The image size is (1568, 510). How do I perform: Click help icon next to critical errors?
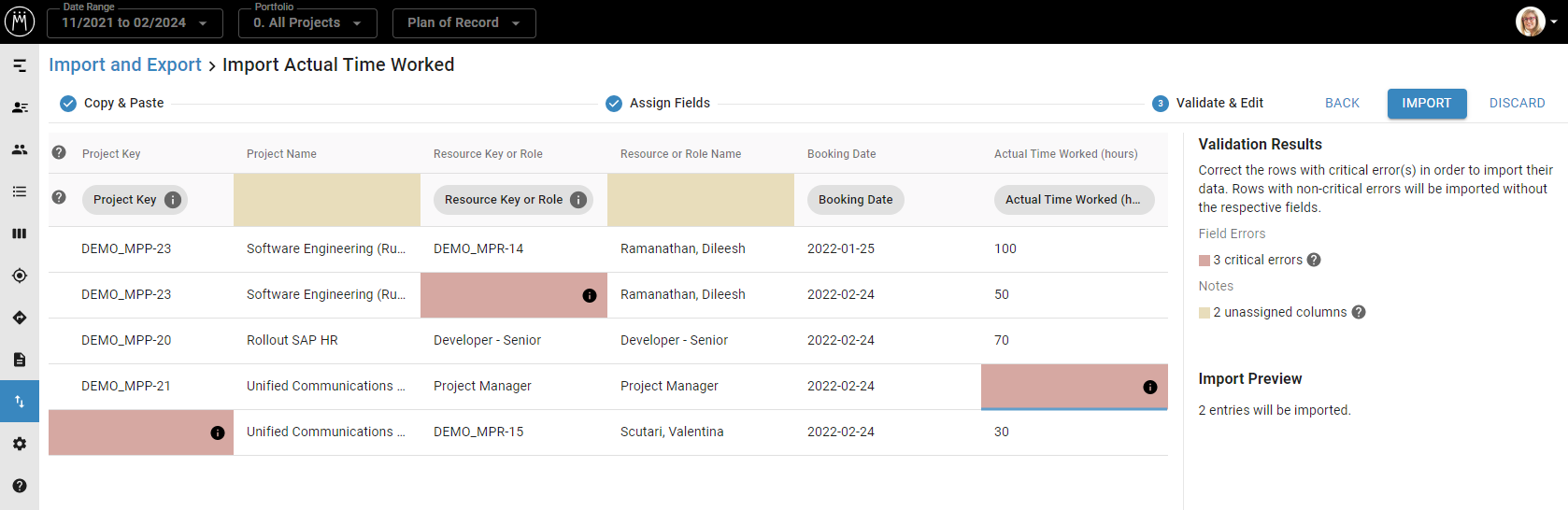[1314, 260]
